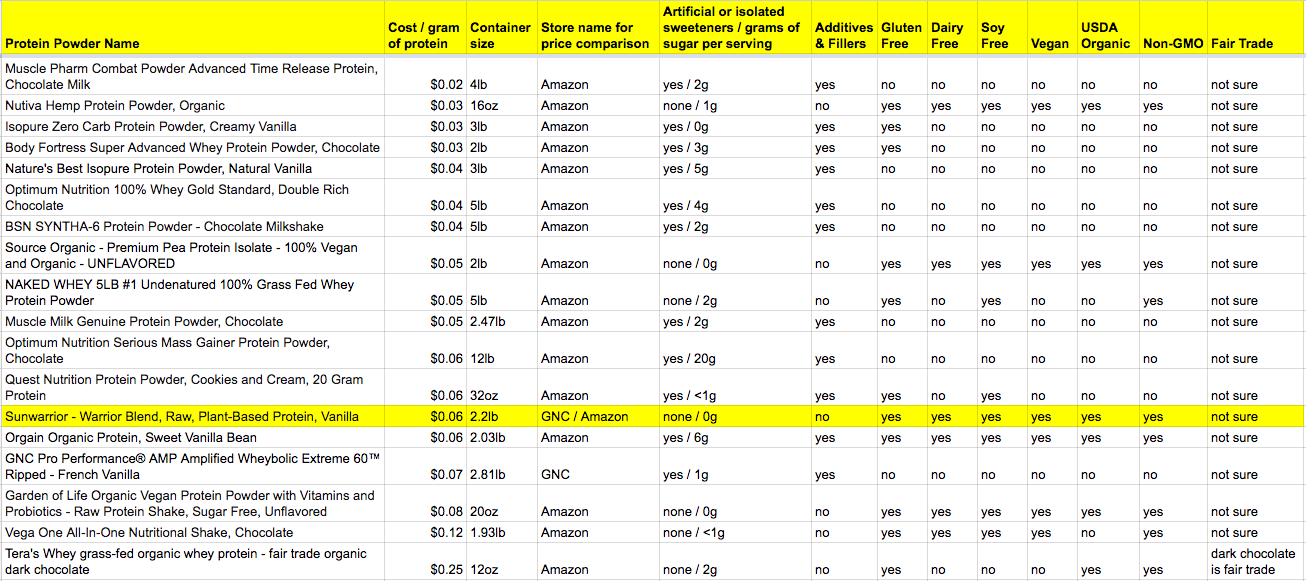Select Quest Nutrition Cookies and Cream cell

tap(193, 387)
